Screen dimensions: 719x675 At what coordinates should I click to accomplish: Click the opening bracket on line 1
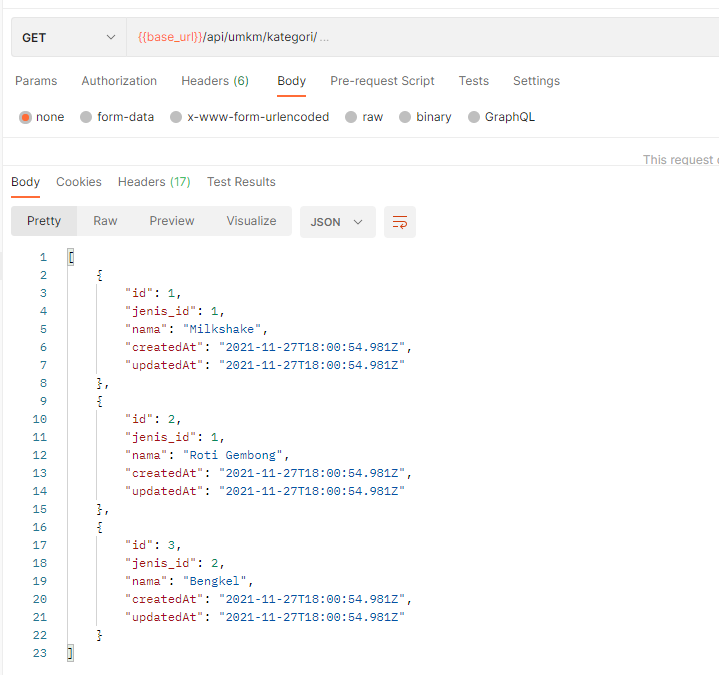(x=71, y=257)
